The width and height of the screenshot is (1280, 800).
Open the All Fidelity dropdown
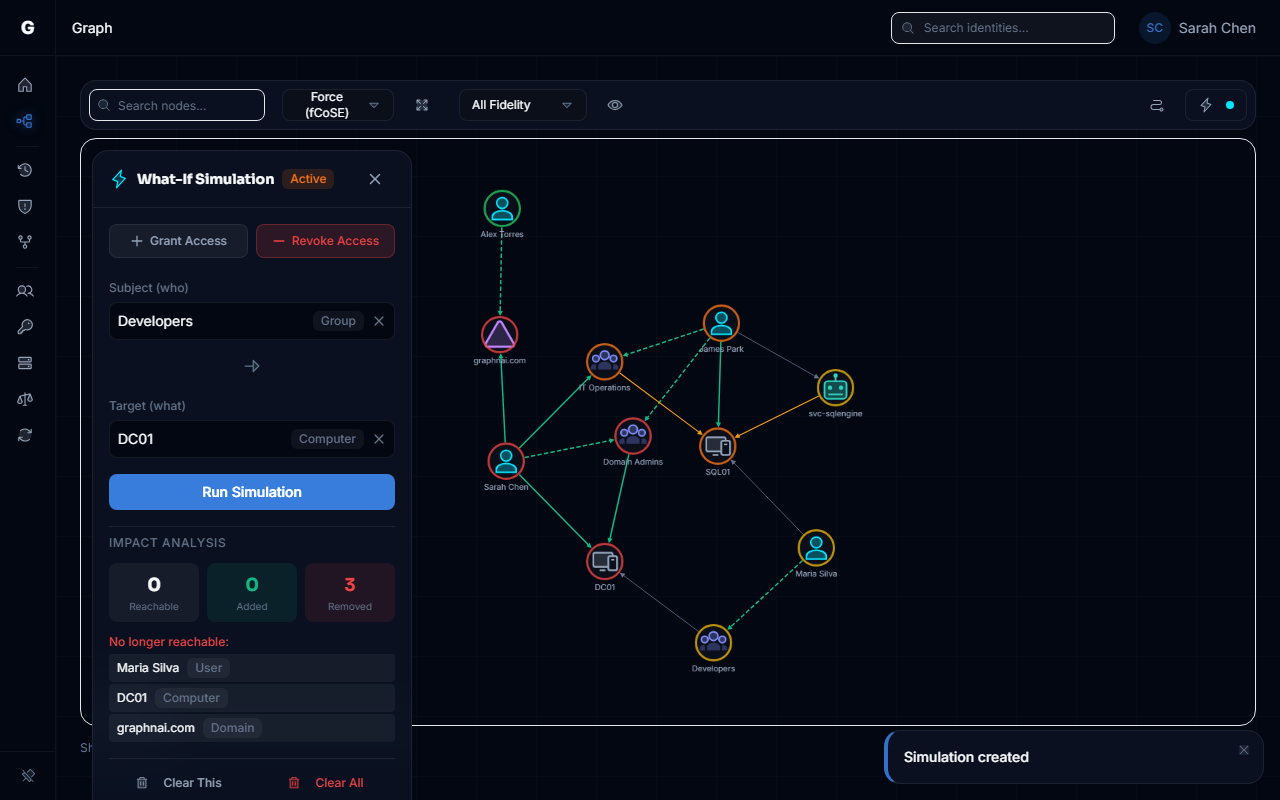522,104
